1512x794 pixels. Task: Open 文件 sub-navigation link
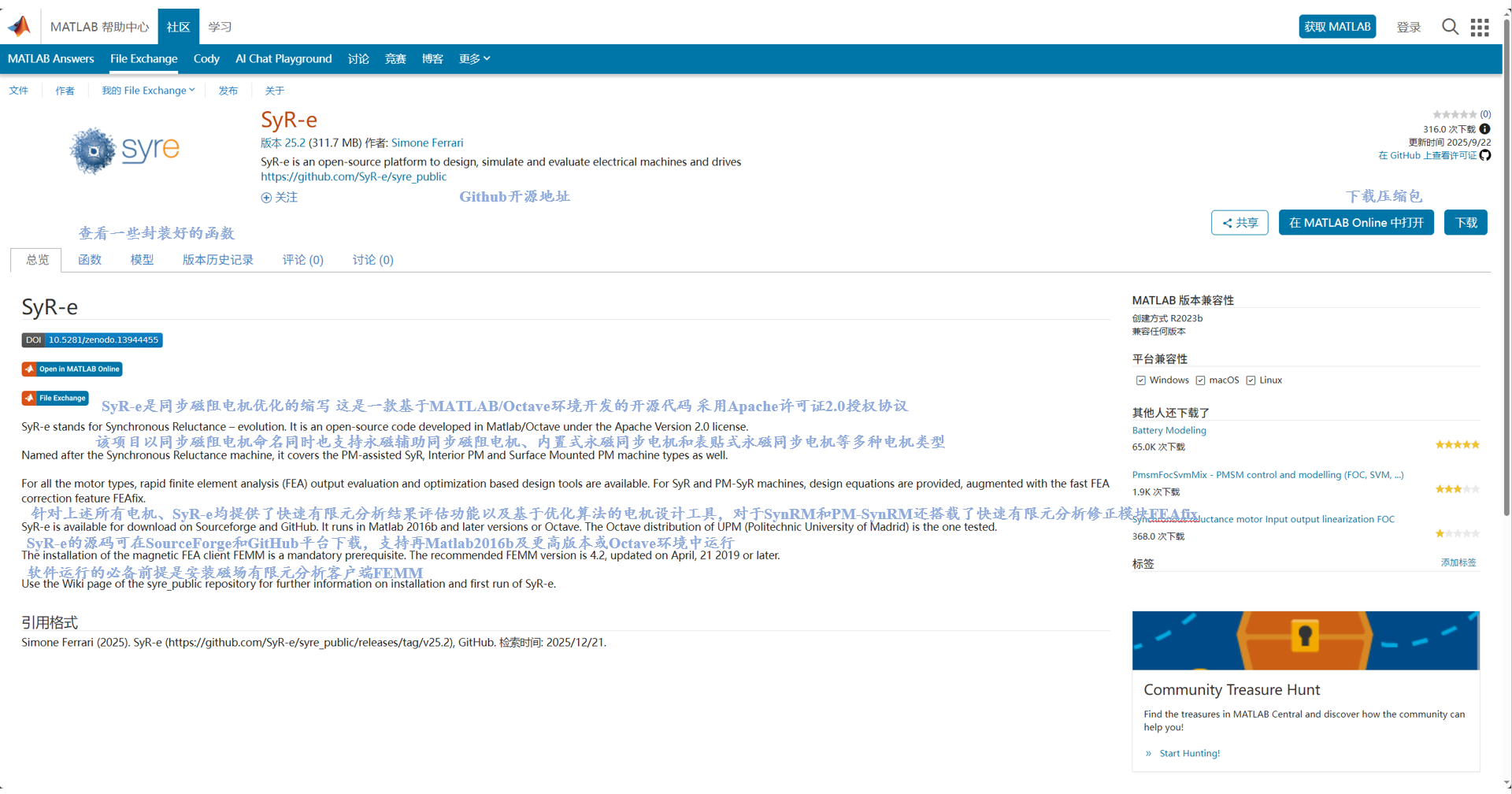(x=19, y=91)
